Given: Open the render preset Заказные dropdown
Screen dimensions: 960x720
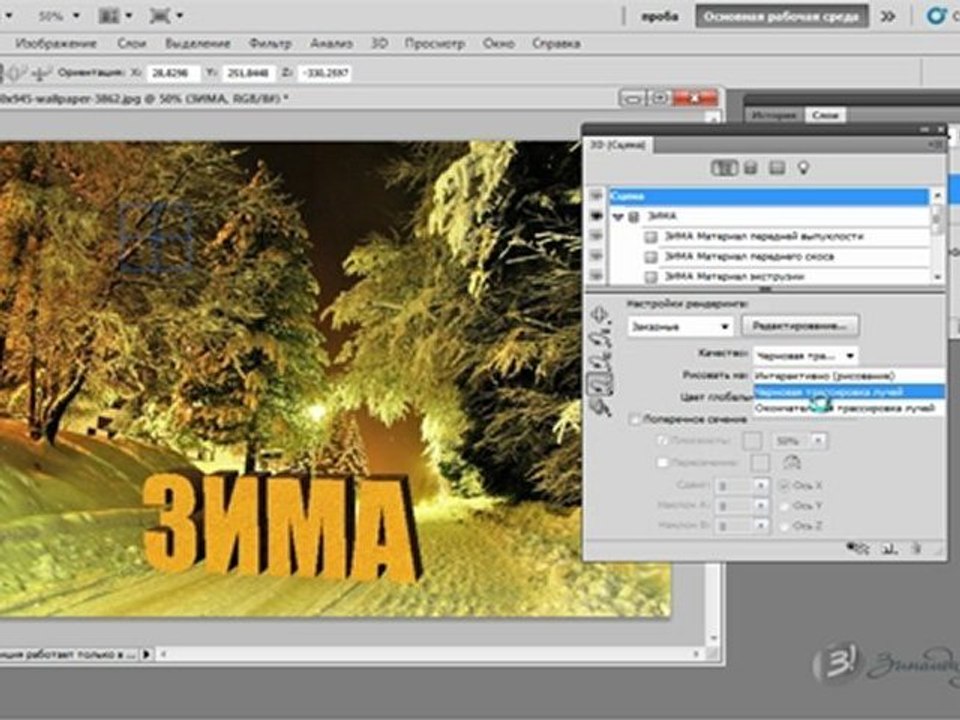Looking at the screenshot, I should 680,326.
